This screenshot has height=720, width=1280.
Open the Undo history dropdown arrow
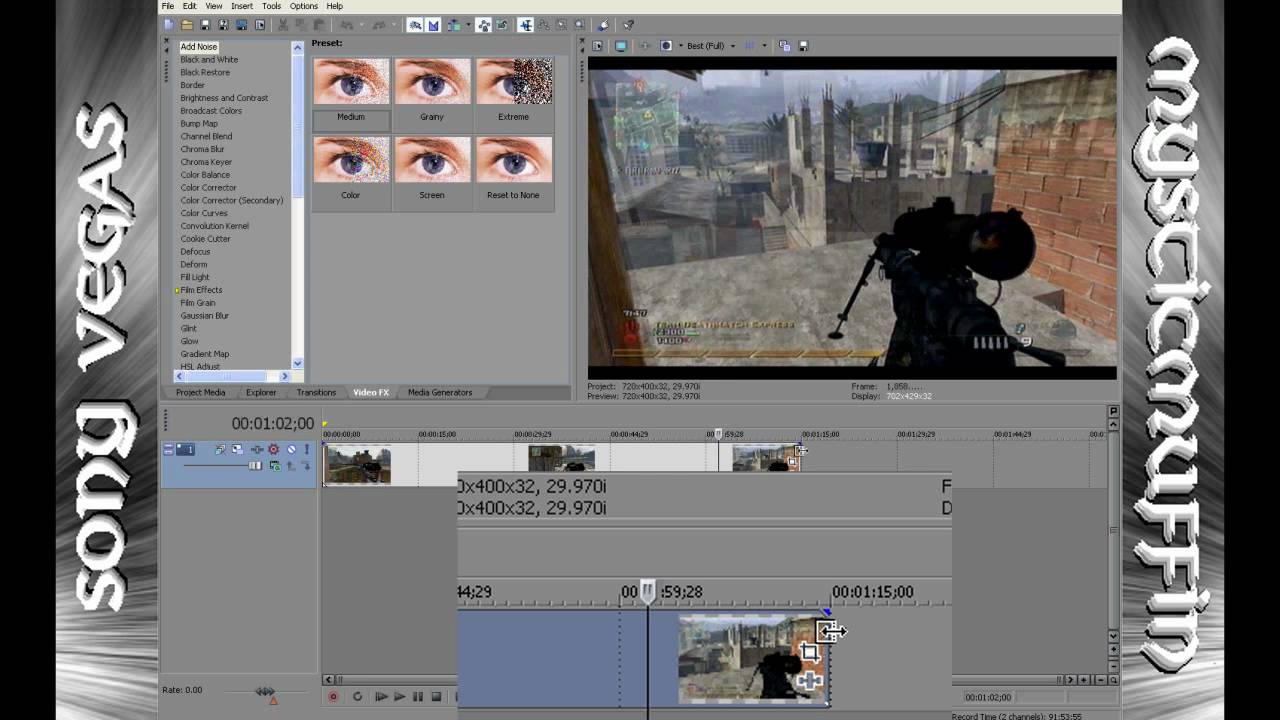click(x=362, y=25)
